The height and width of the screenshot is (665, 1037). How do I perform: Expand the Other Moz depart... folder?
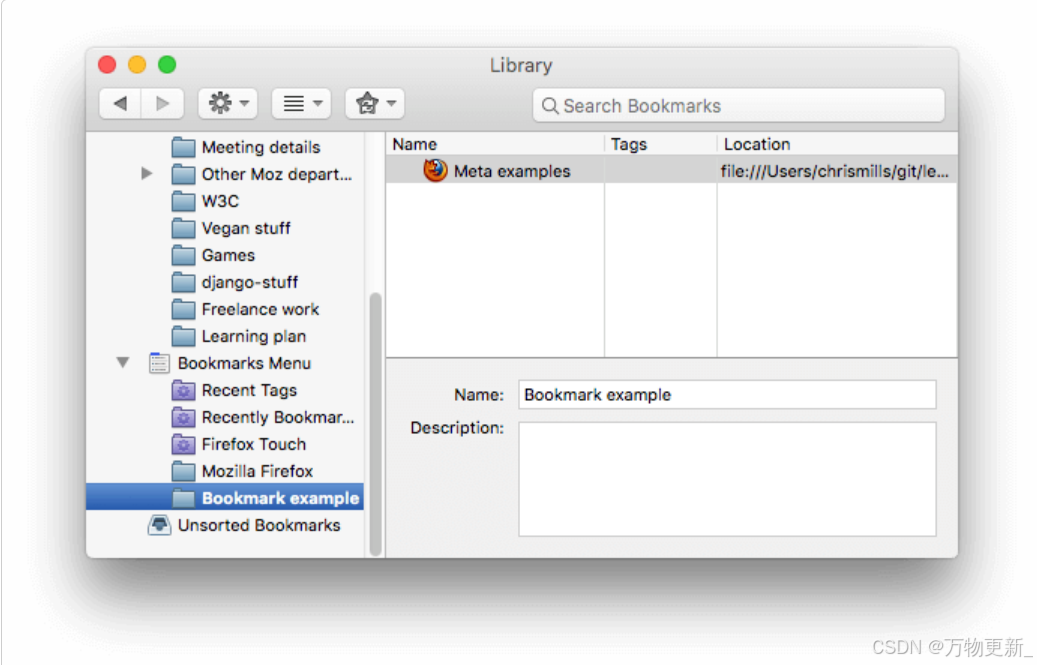click(x=147, y=174)
